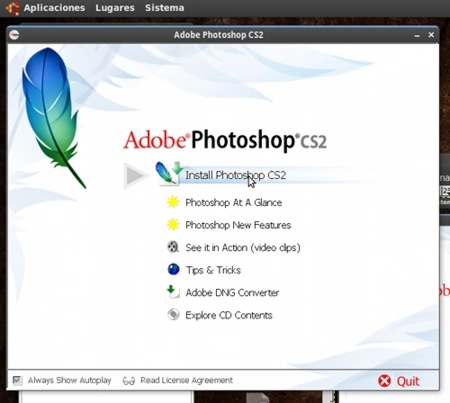Open Tips & Tricks
Viewport: 450px width, 403px height.
click(x=213, y=270)
